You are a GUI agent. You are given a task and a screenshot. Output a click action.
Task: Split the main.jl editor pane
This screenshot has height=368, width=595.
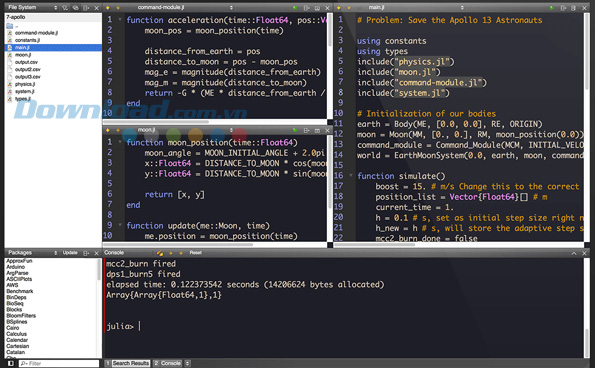tap(564, 8)
